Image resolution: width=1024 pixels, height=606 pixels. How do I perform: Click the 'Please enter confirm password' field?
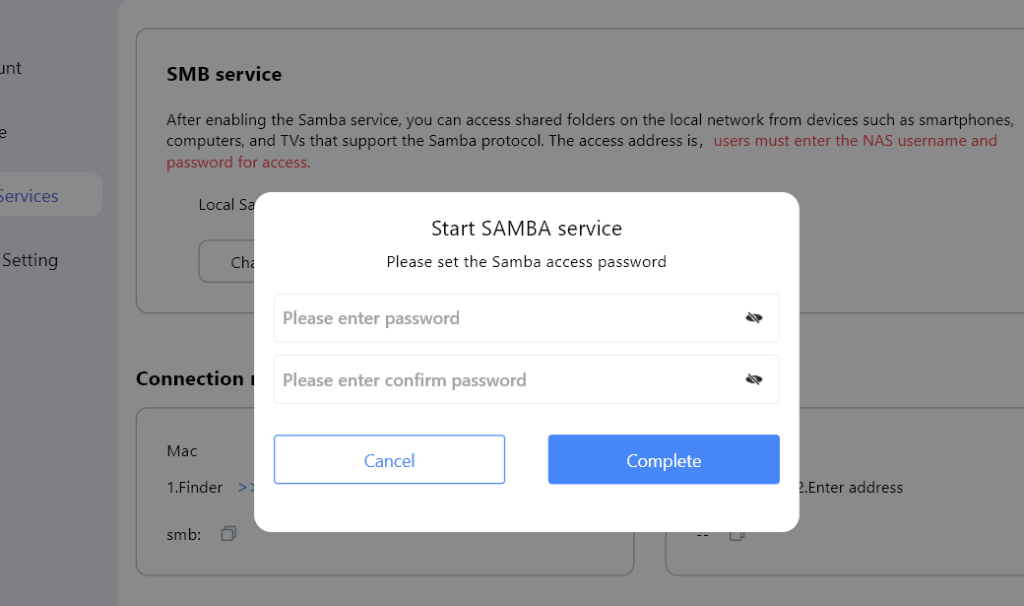[x=505, y=380]
